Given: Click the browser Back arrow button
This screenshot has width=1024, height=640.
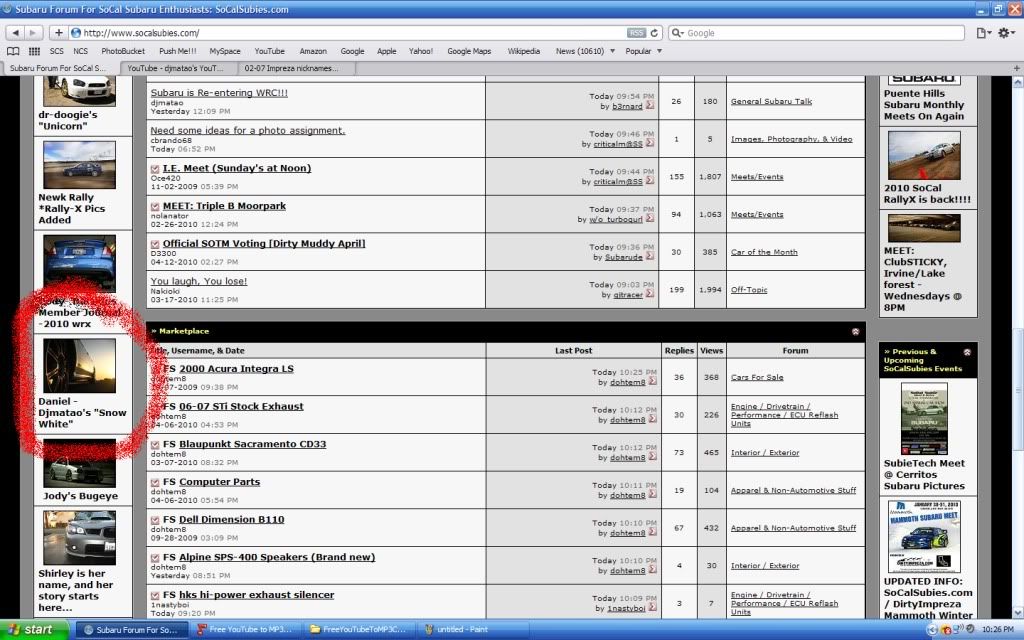Looking at the screenshot, I should (14, 32).
